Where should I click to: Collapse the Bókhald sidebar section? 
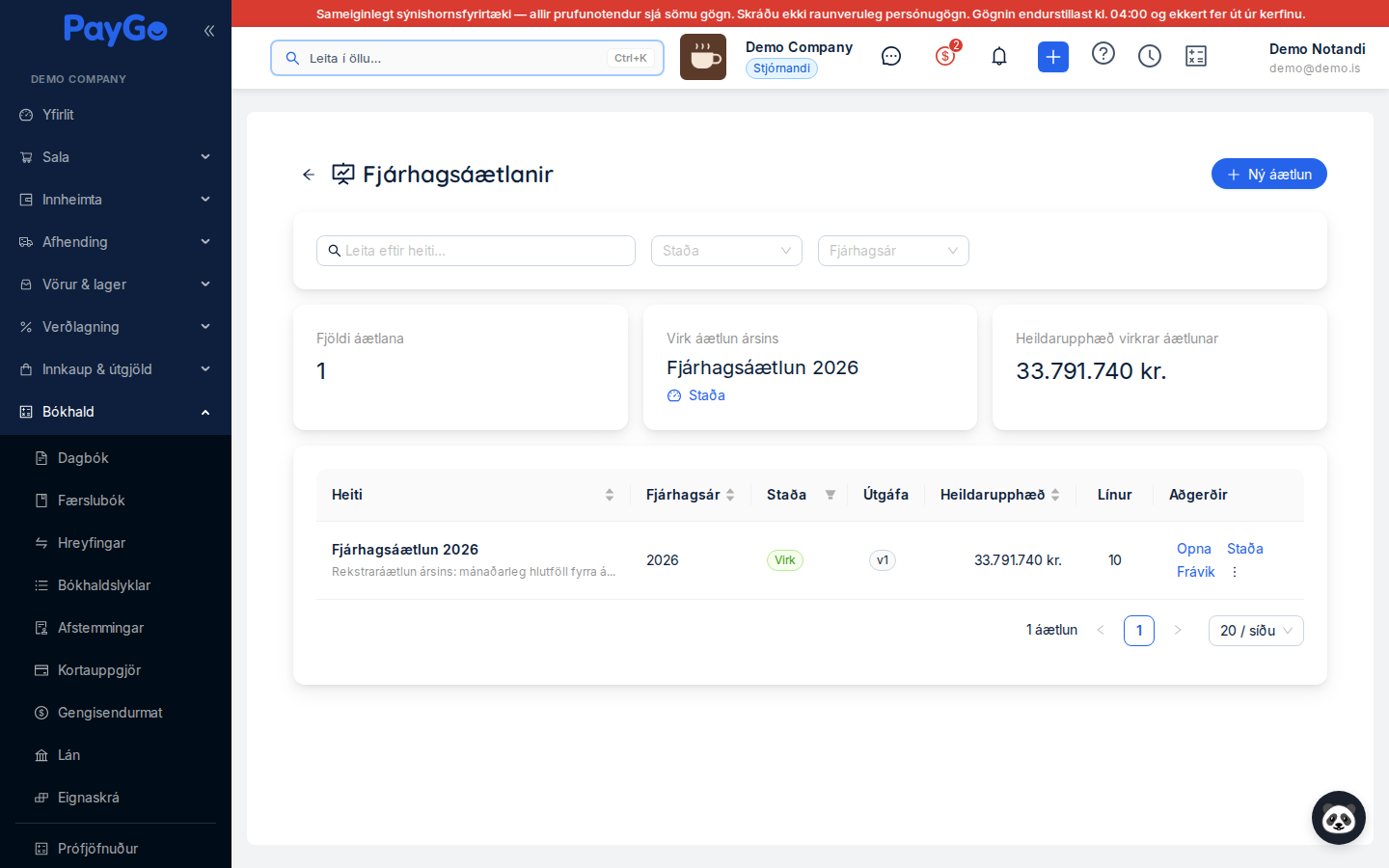click(116, 412)
